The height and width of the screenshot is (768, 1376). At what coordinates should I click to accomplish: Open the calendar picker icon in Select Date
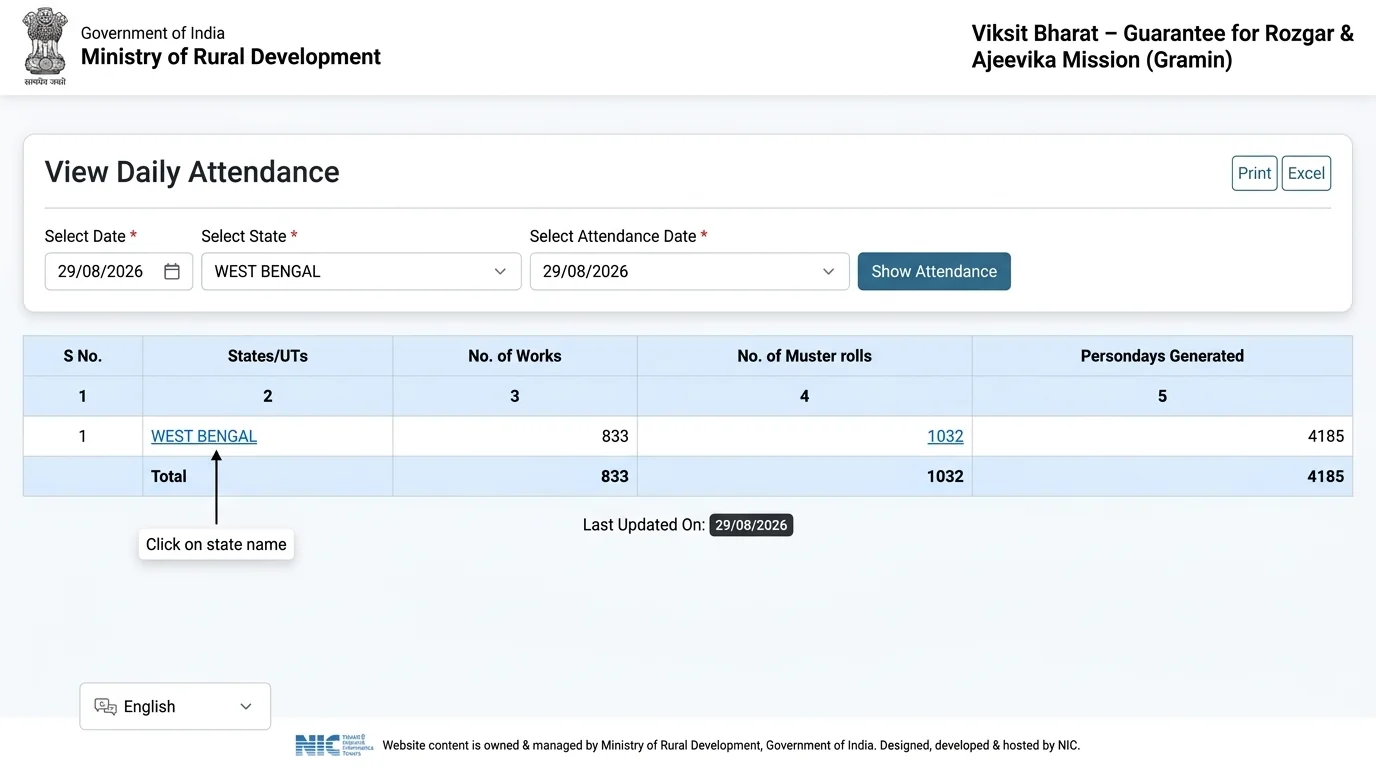point(172,272)
